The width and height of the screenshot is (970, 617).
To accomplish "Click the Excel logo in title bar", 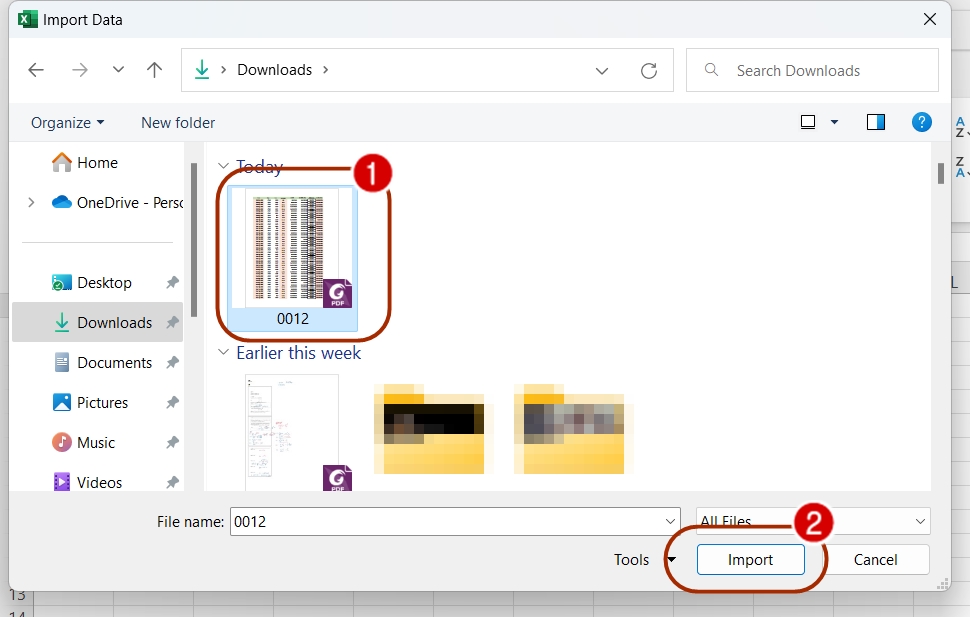I will [26, 19].
